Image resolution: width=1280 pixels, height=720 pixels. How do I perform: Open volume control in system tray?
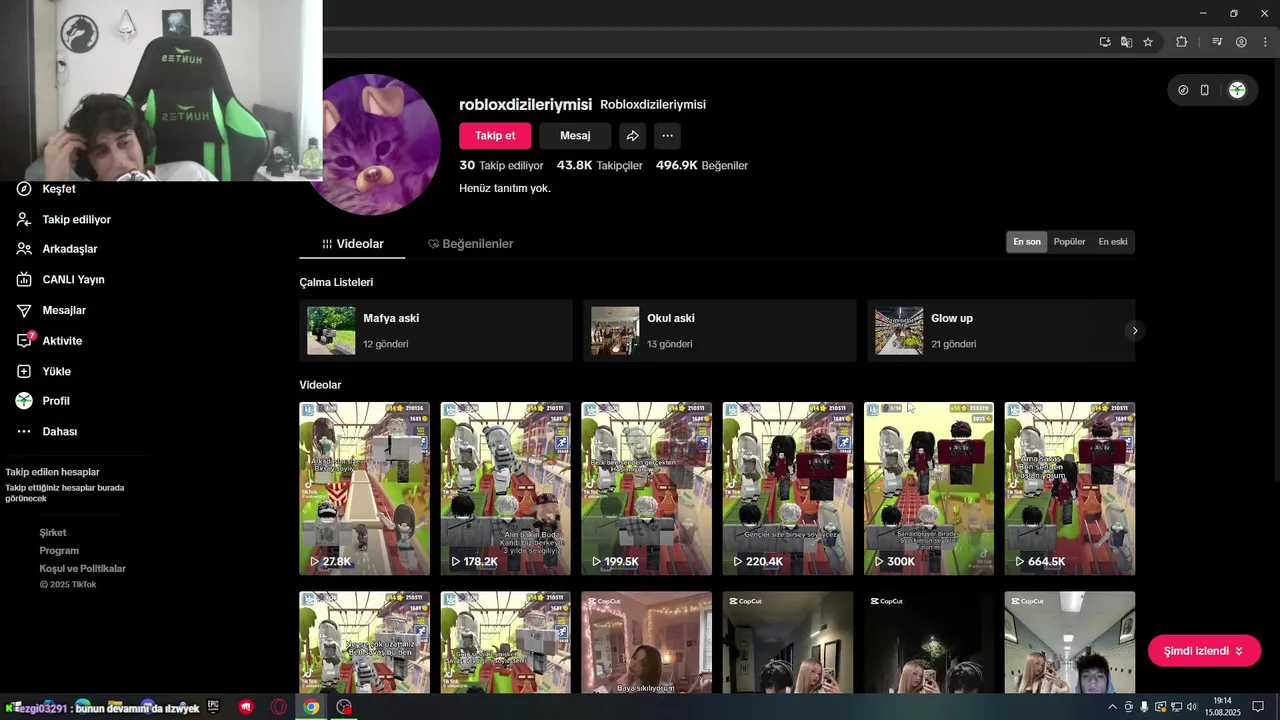point(1192,707)
